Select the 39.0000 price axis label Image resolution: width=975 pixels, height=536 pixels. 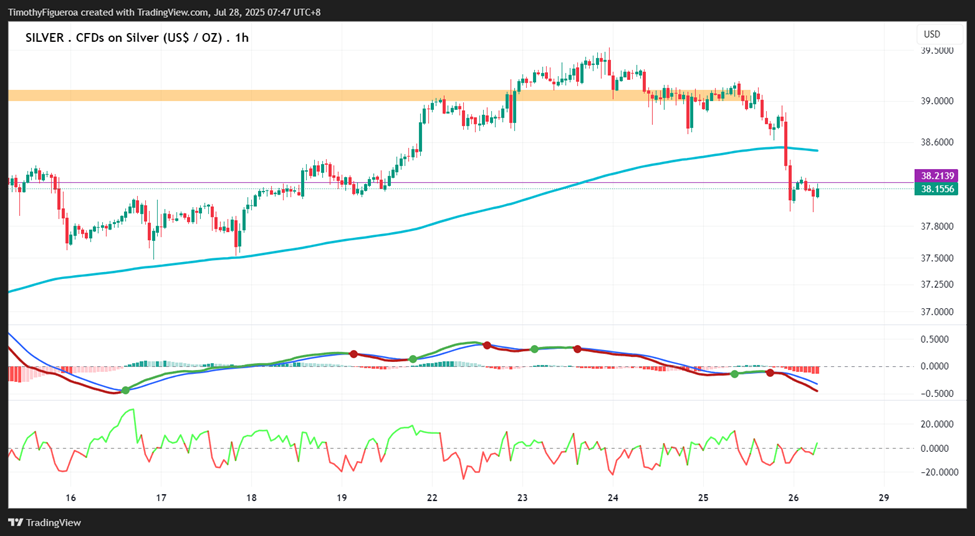pyautogui.click(x=937, y=101)
